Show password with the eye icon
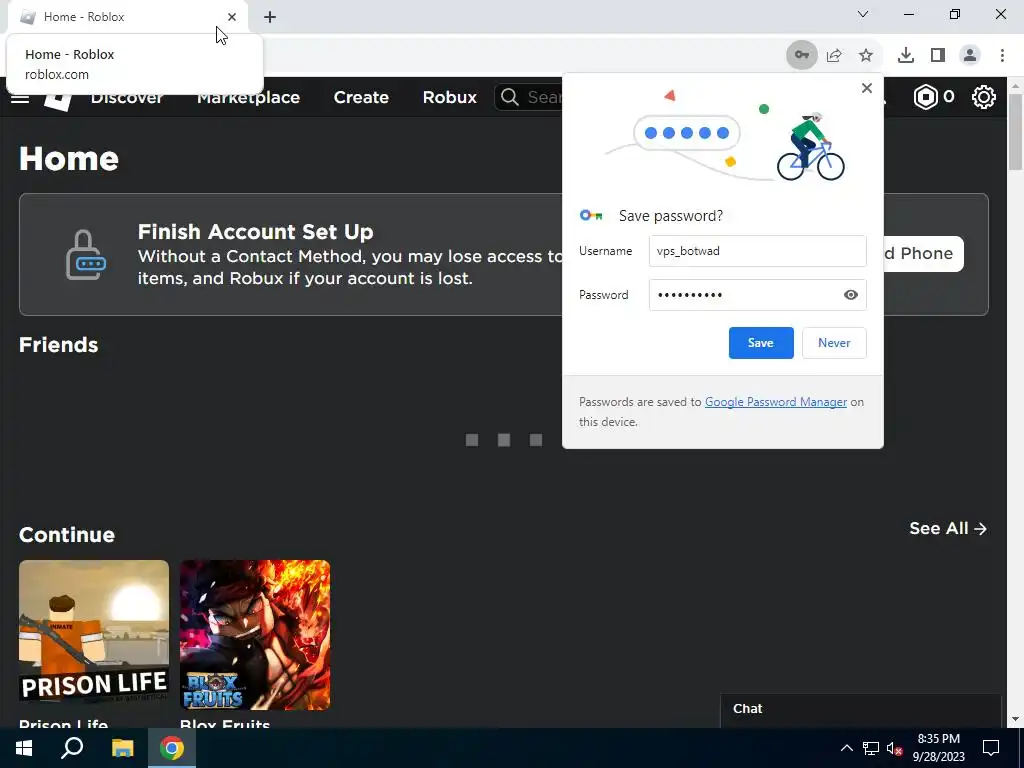 pyautogui.click(x=850, y=295)
